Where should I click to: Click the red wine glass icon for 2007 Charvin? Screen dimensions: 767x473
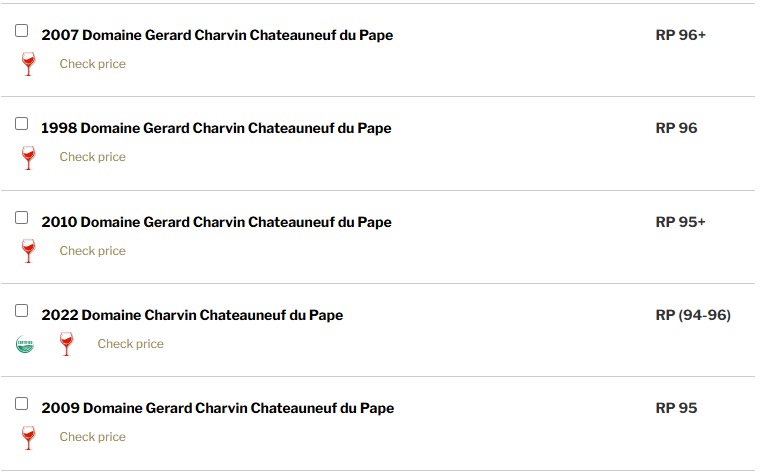click(28, 64)
